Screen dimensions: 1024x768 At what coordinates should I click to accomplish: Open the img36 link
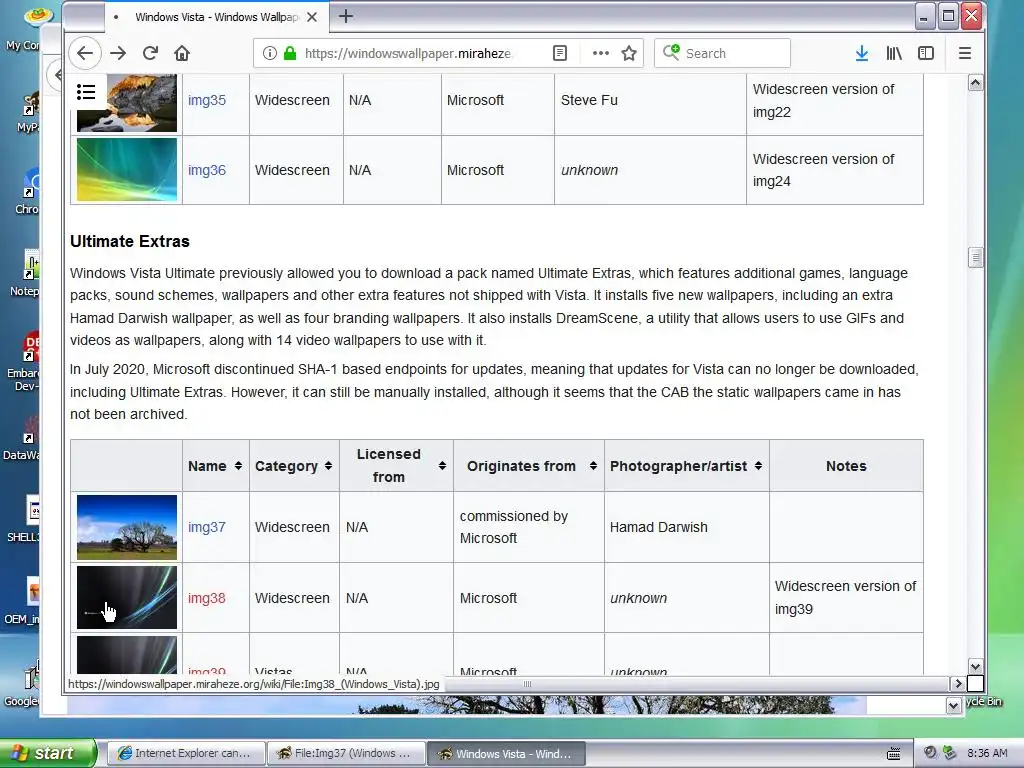tap(207, 170)
